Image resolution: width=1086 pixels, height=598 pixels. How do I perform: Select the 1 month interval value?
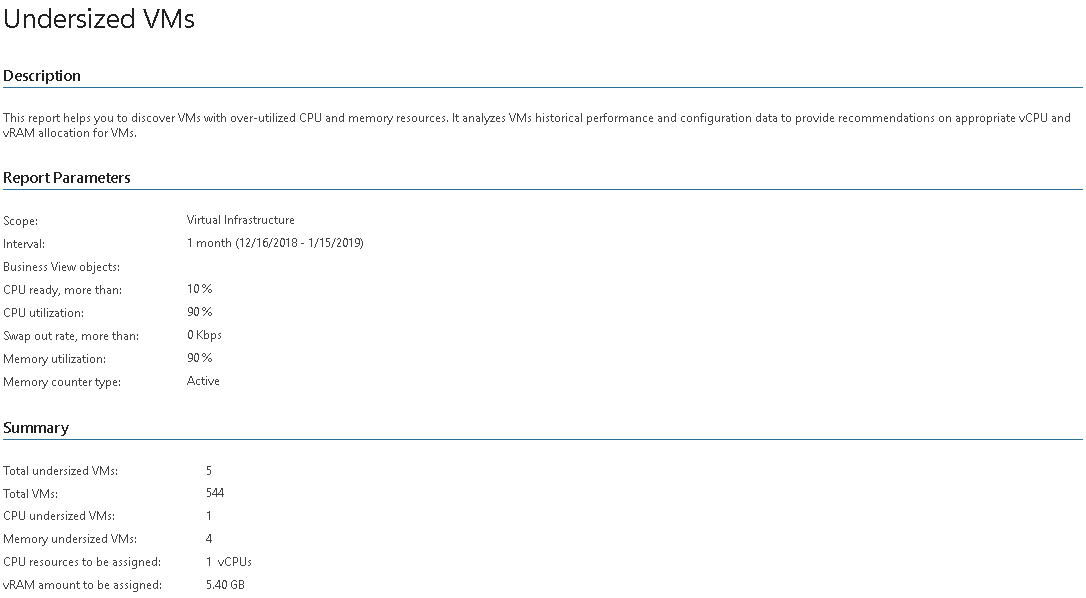275,243
